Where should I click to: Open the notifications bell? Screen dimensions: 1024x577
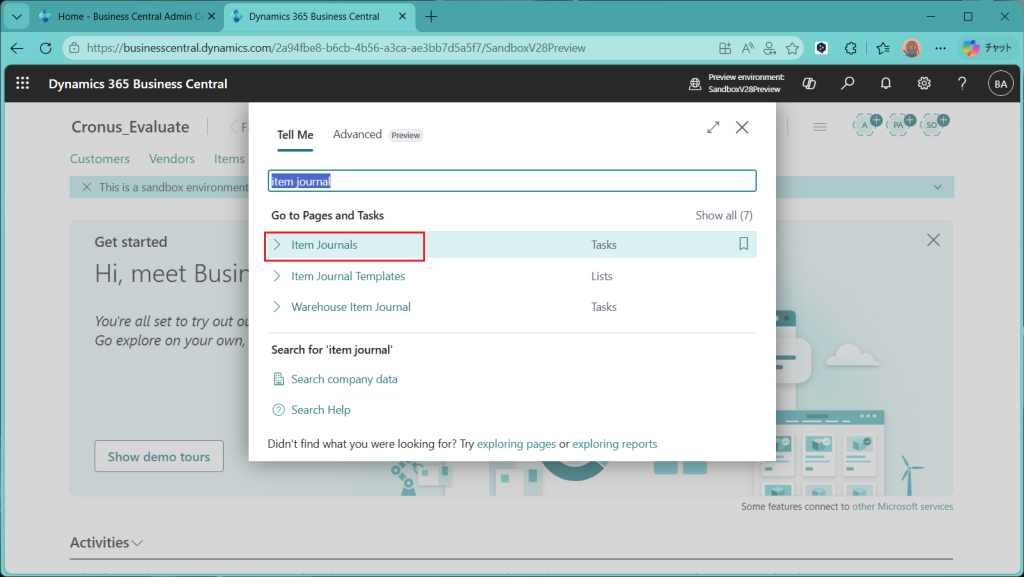point(886,84)
